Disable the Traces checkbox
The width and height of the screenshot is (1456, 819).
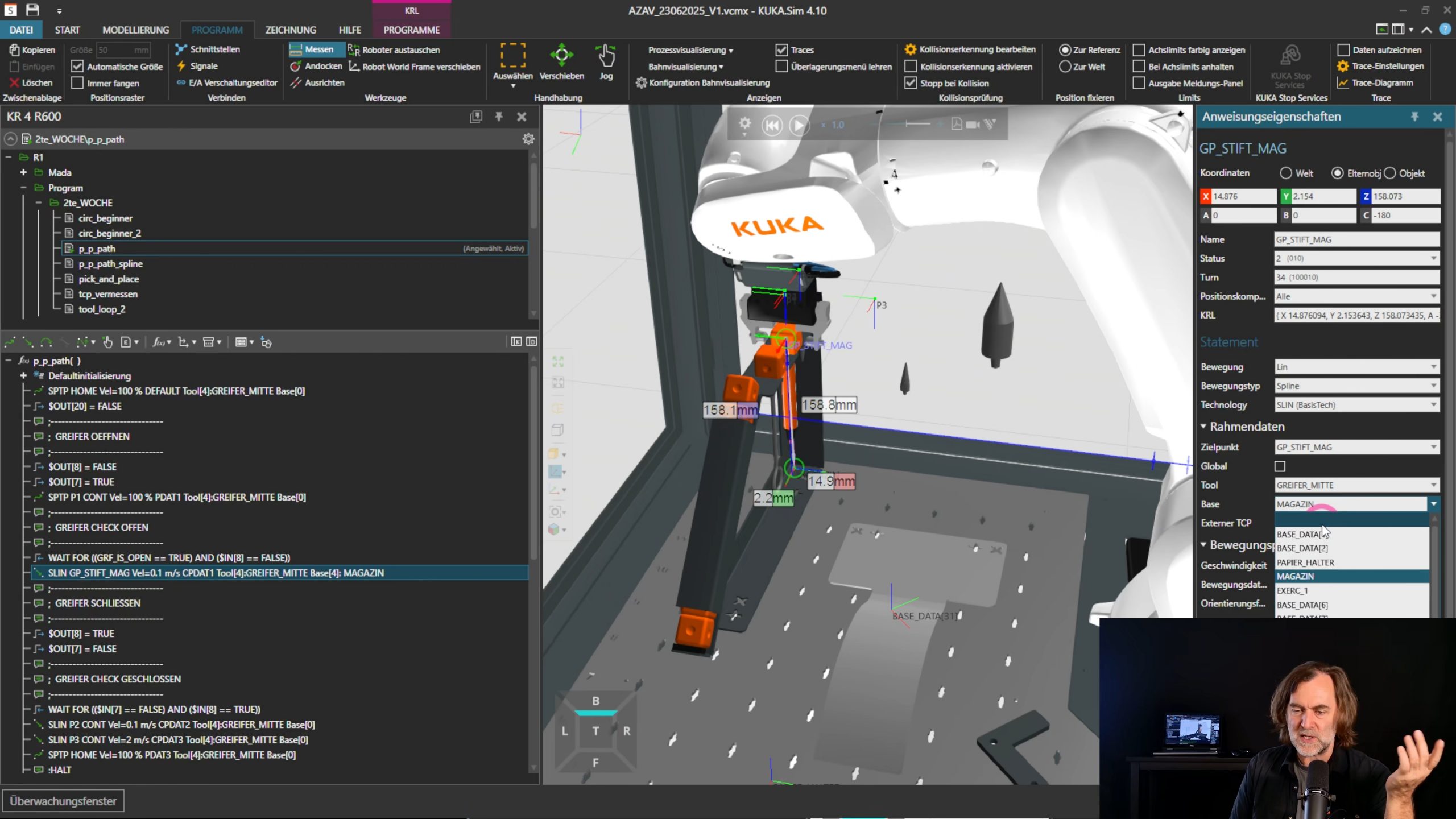pos(781,50)
